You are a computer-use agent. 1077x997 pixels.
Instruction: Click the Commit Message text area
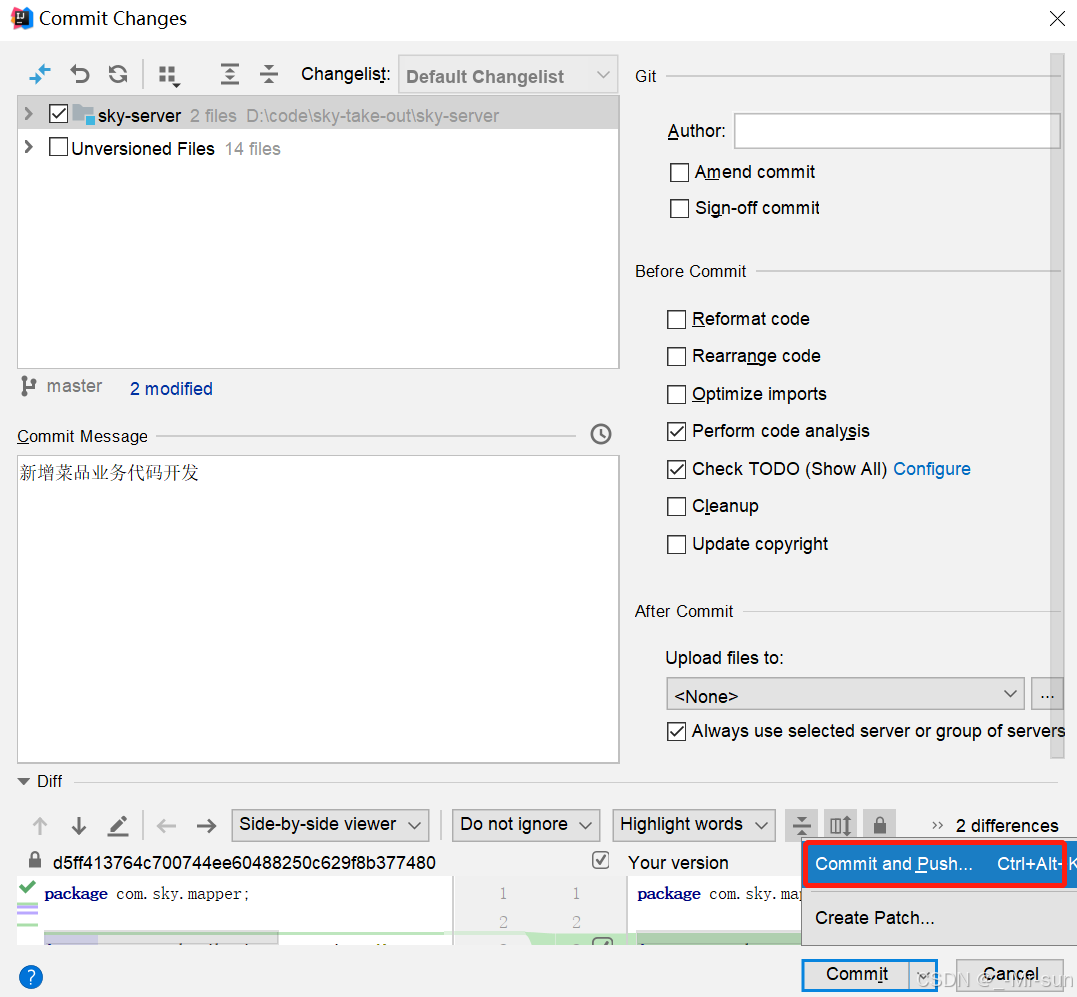click(318, 608)
